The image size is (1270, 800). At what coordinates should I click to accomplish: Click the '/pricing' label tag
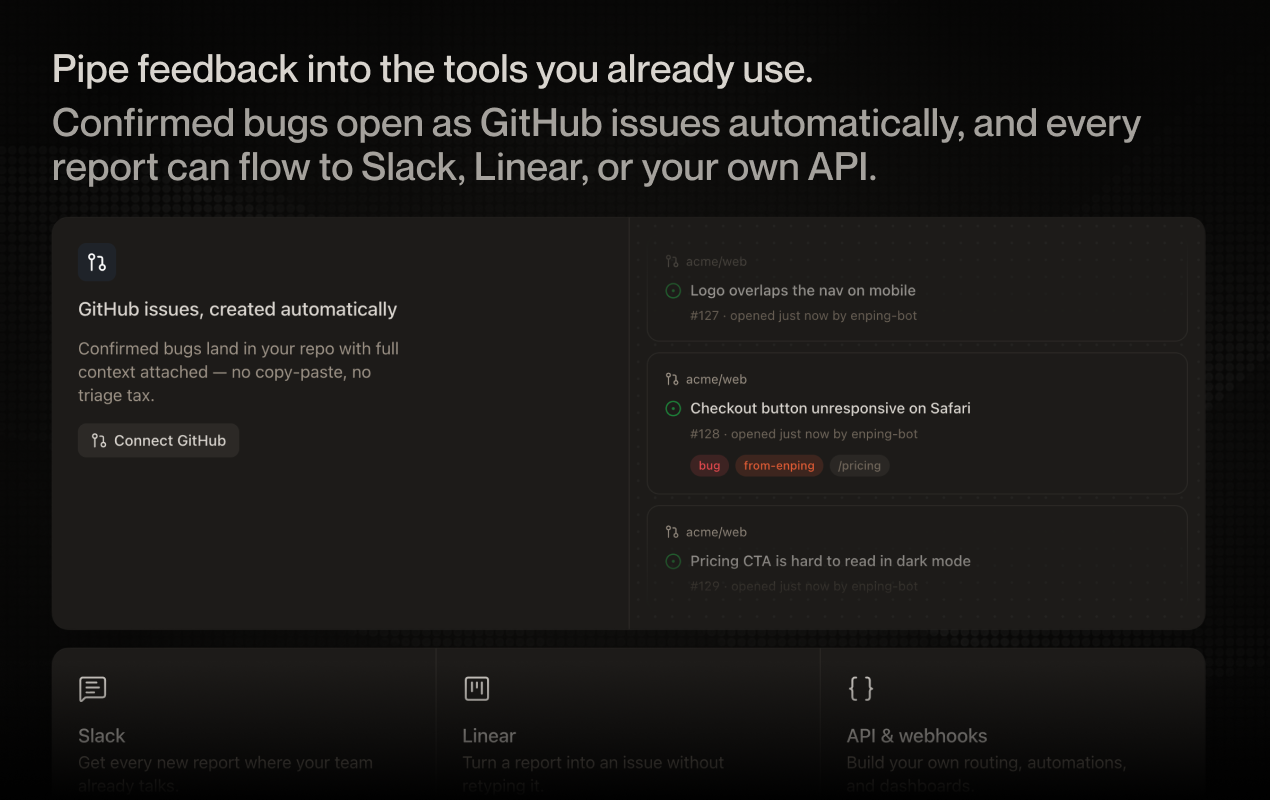point(859,466)
